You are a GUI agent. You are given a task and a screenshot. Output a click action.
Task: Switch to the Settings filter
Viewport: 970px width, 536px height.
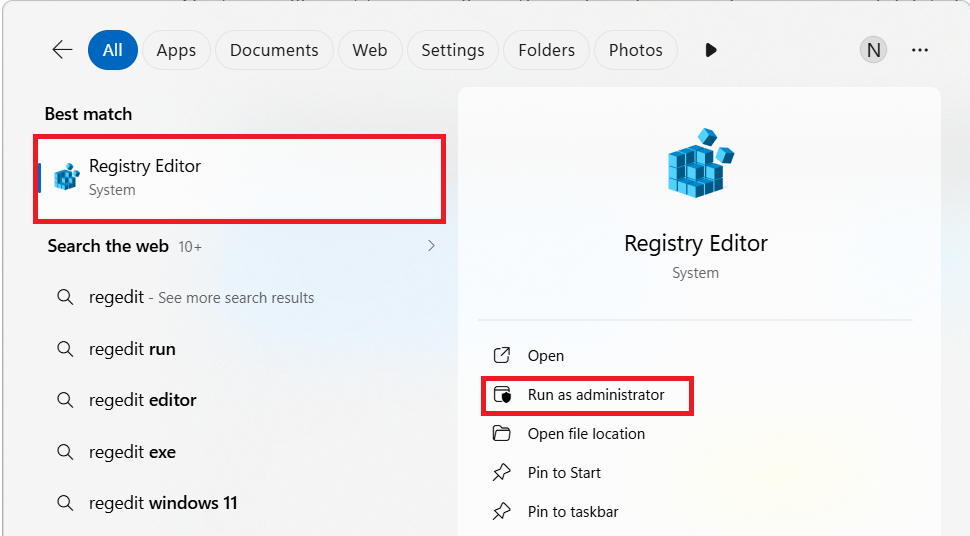[x=453, y=50]
